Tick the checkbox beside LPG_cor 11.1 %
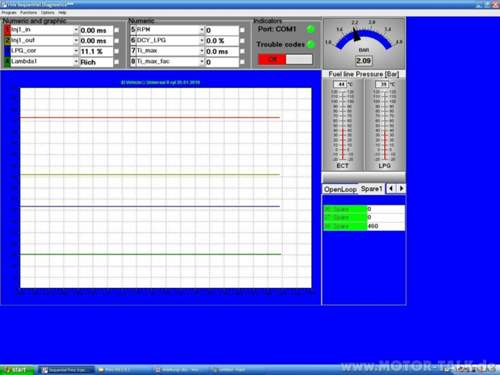 (x=116, y=51)
